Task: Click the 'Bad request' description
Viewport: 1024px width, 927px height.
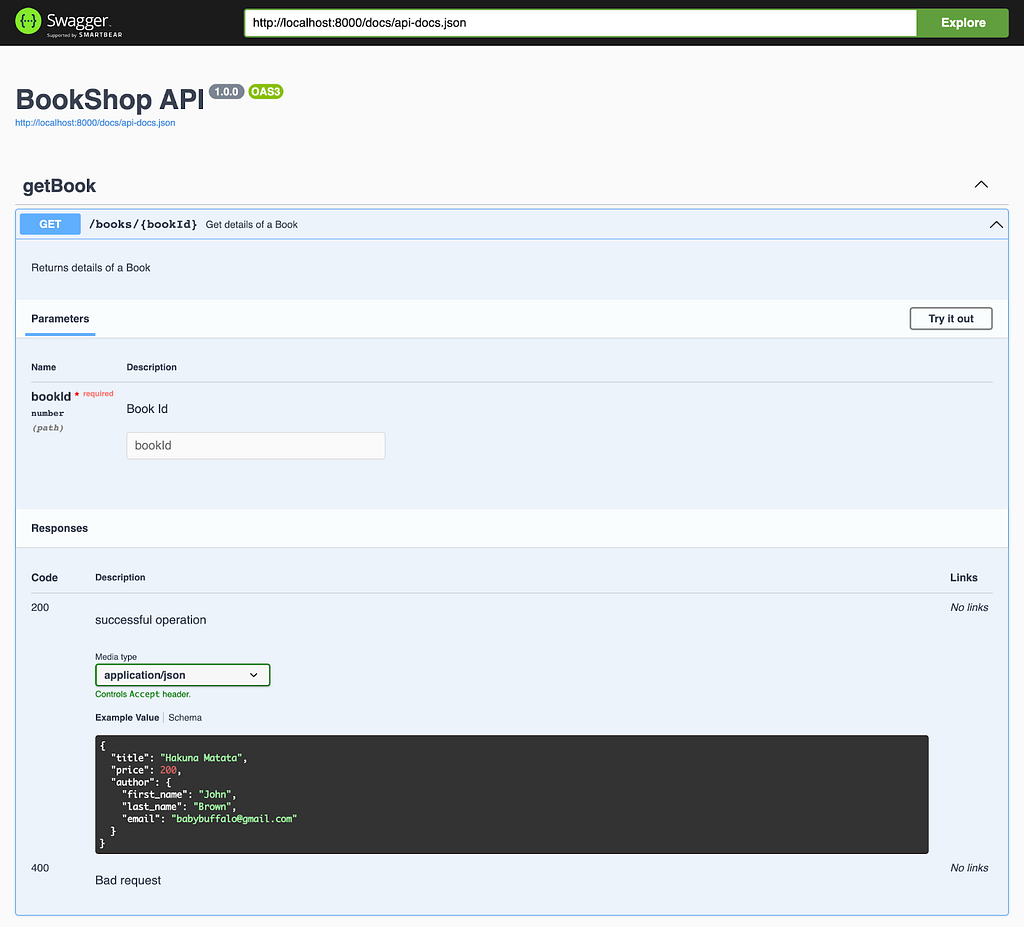Action: [128, 881]
